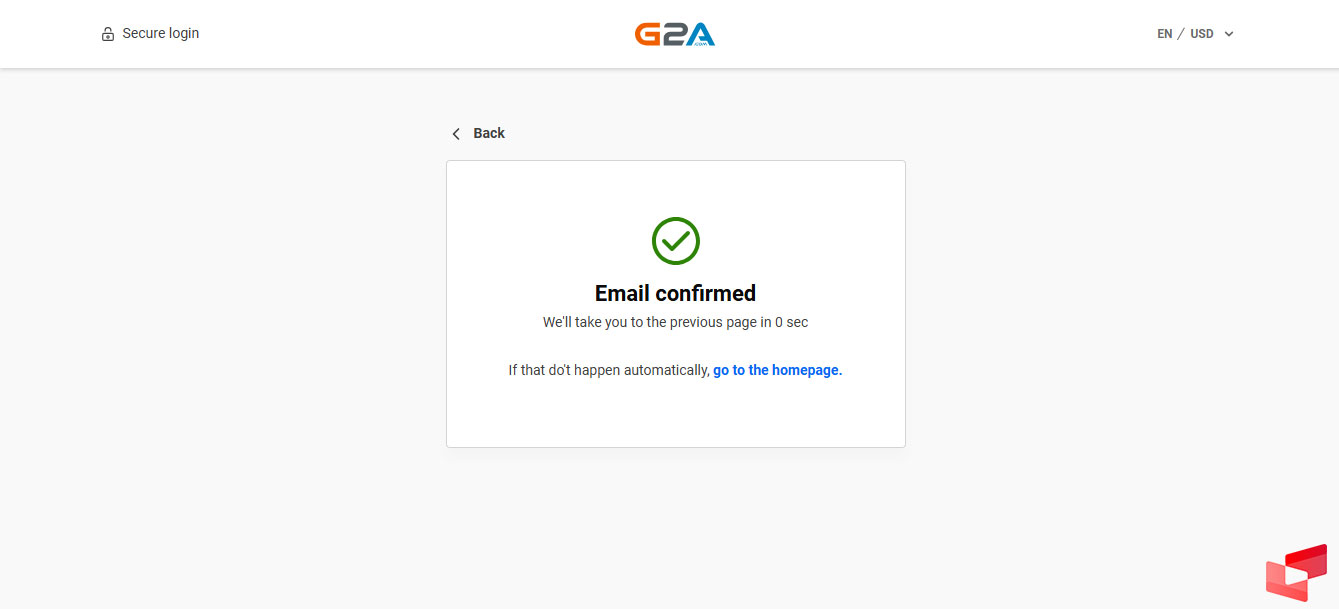1339x609 pixels.
Task: Click the left chevron arrow before Back
Action: (456, 134)
